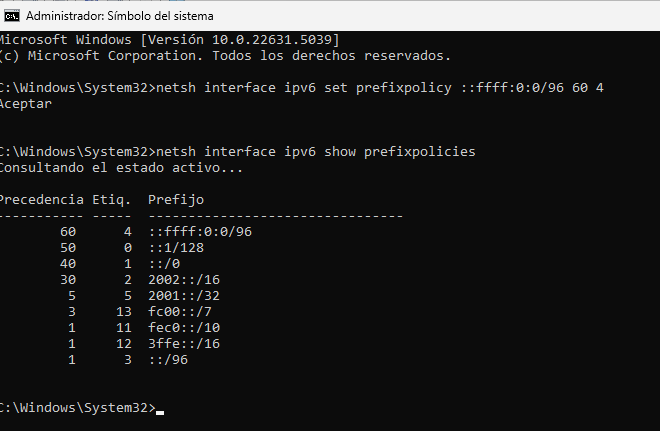Click the ::/96 prefix entry
Screen dimensions: 660x431
coord(168,359)
